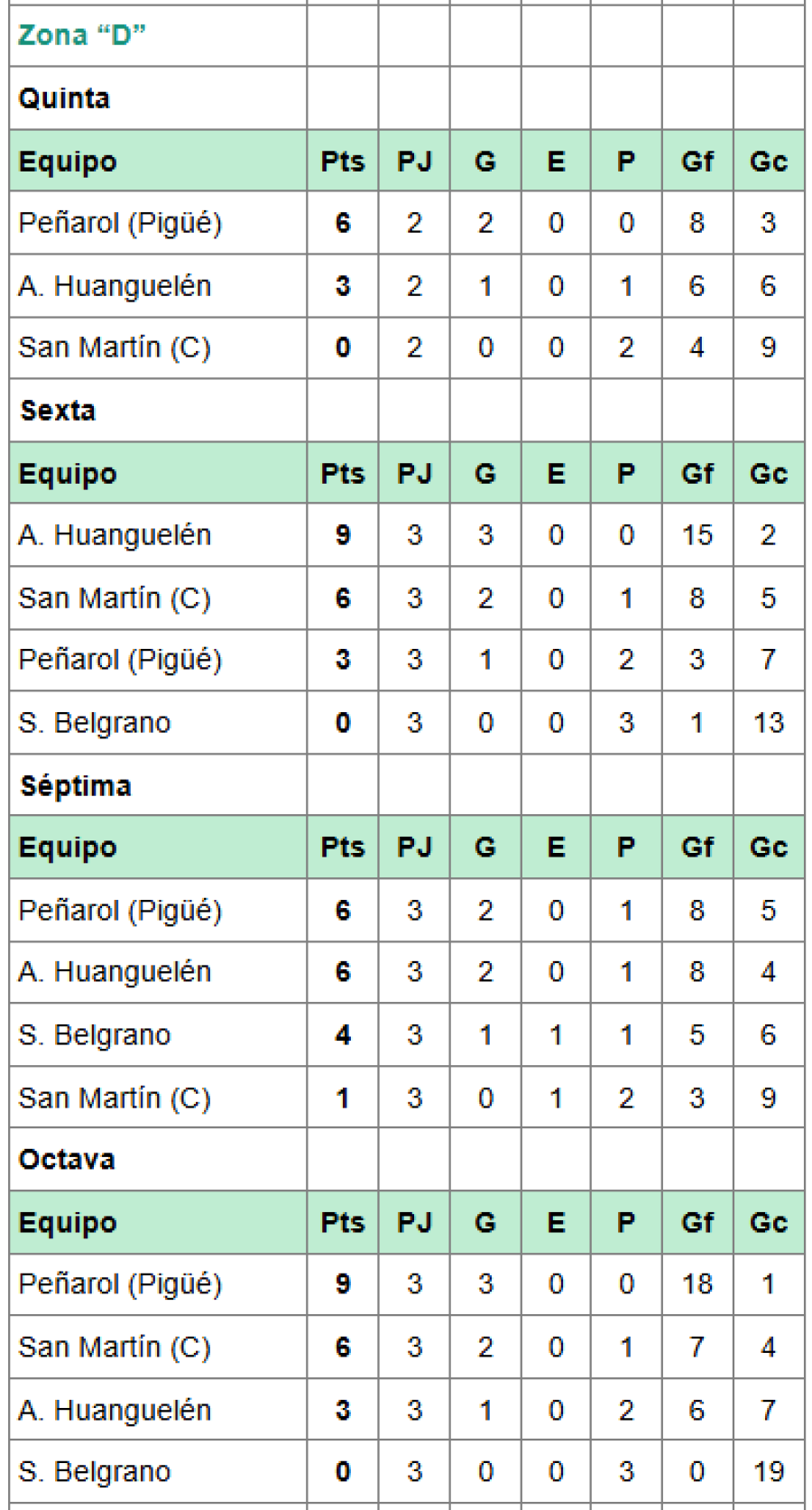Click Gf column header in Séptima table

(697, 848)
